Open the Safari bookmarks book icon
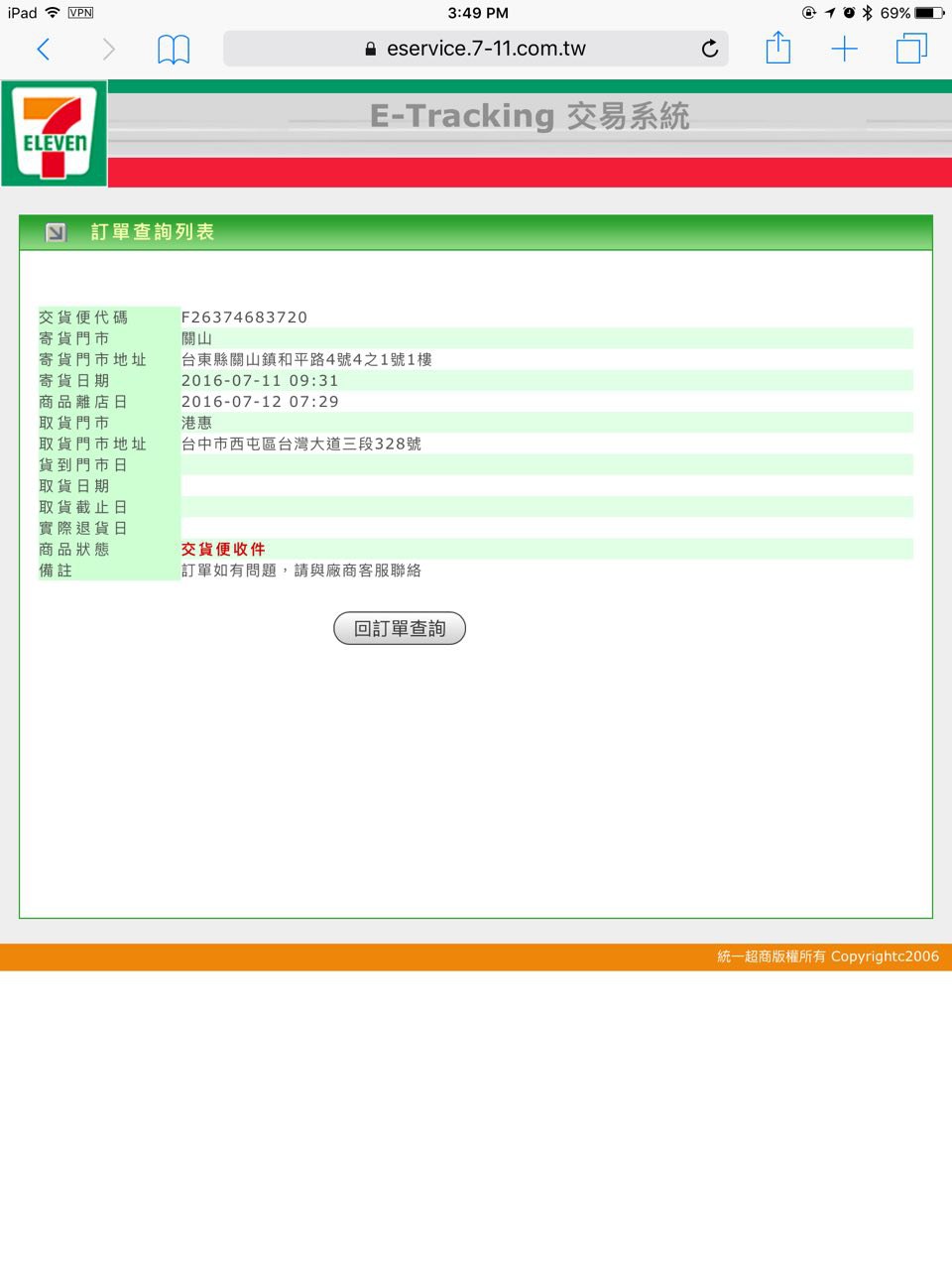The image size is (952, 1270). (x=174, y=50)
